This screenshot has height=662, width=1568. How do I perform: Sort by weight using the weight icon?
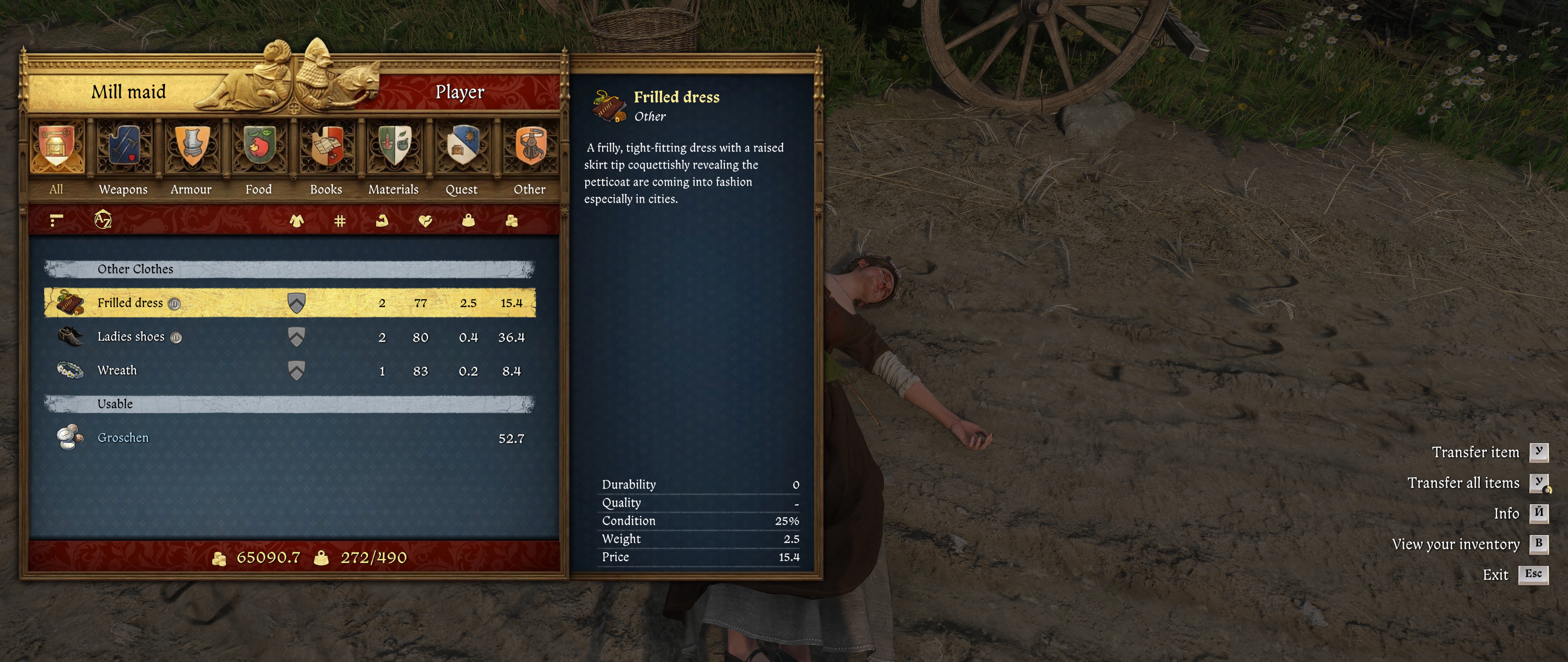[468, 221]
